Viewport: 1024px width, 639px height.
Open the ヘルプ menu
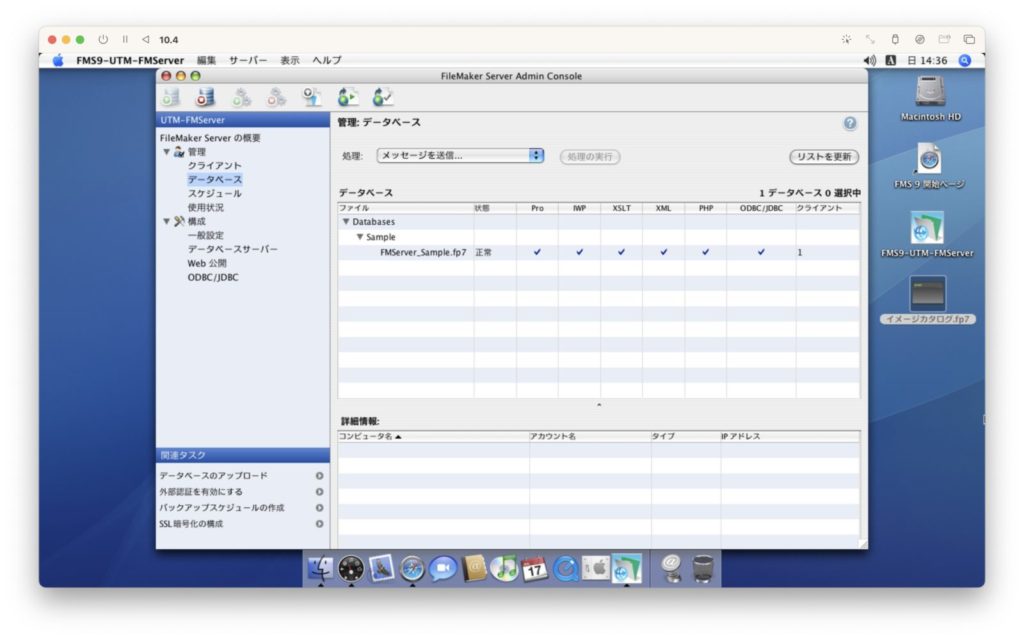tap(327, 60)
